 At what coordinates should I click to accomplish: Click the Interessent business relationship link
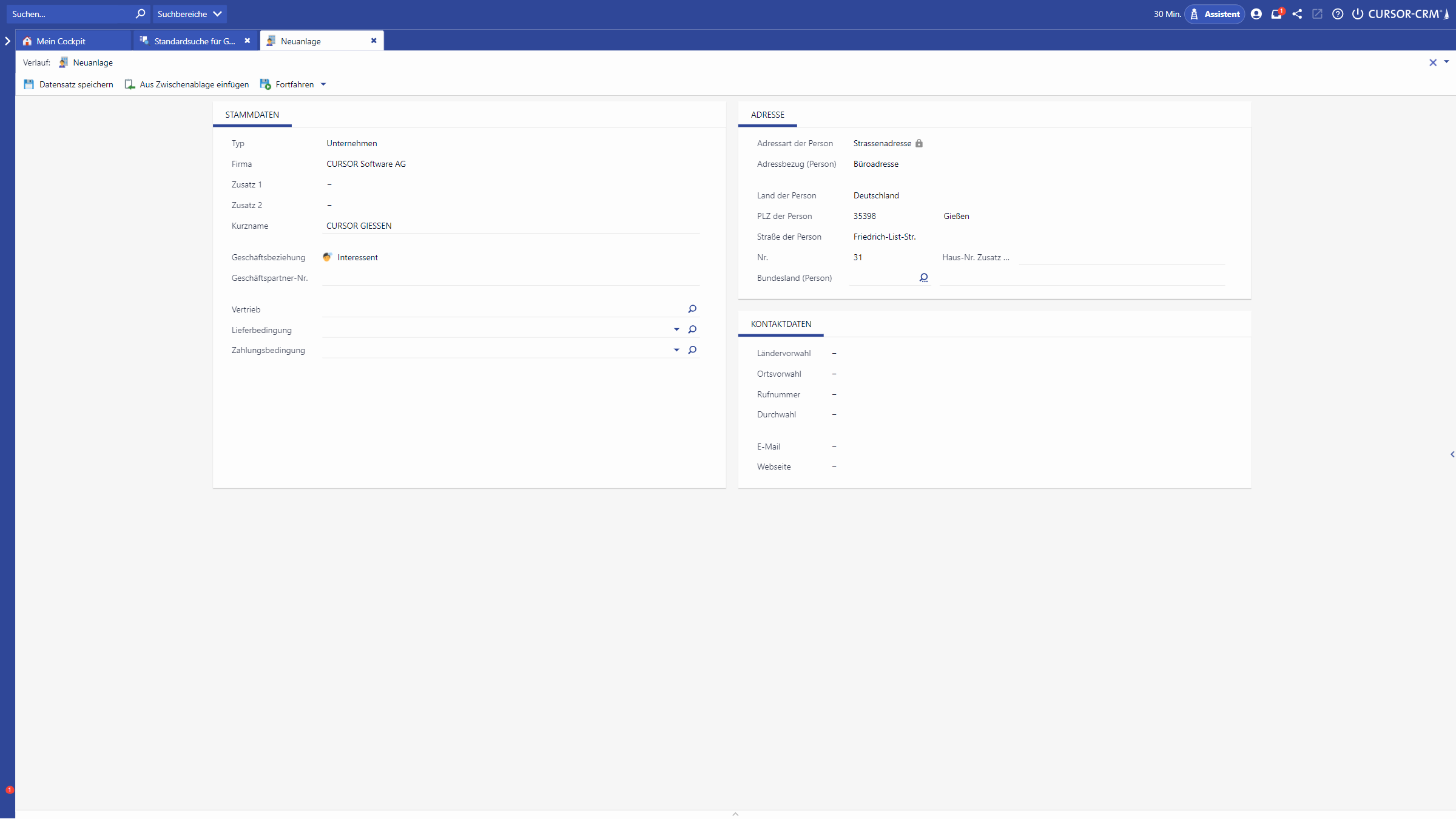357,257
